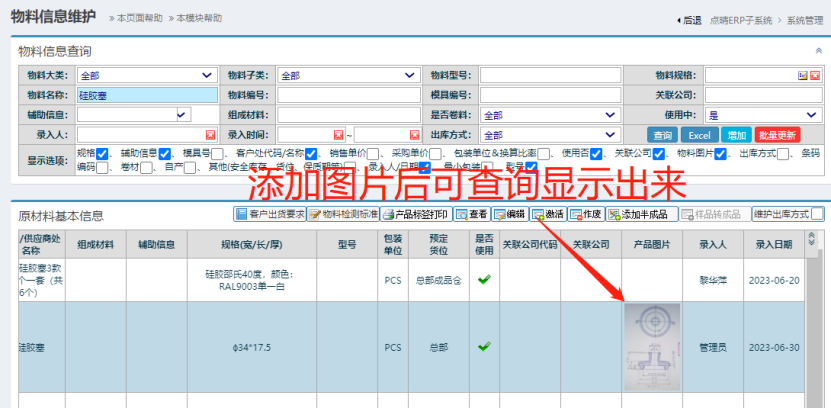Image resolution: width=831 pixels, height=408 pixels.
Task: Open 物料检测标准 from the toolbar
Action: 342,214
